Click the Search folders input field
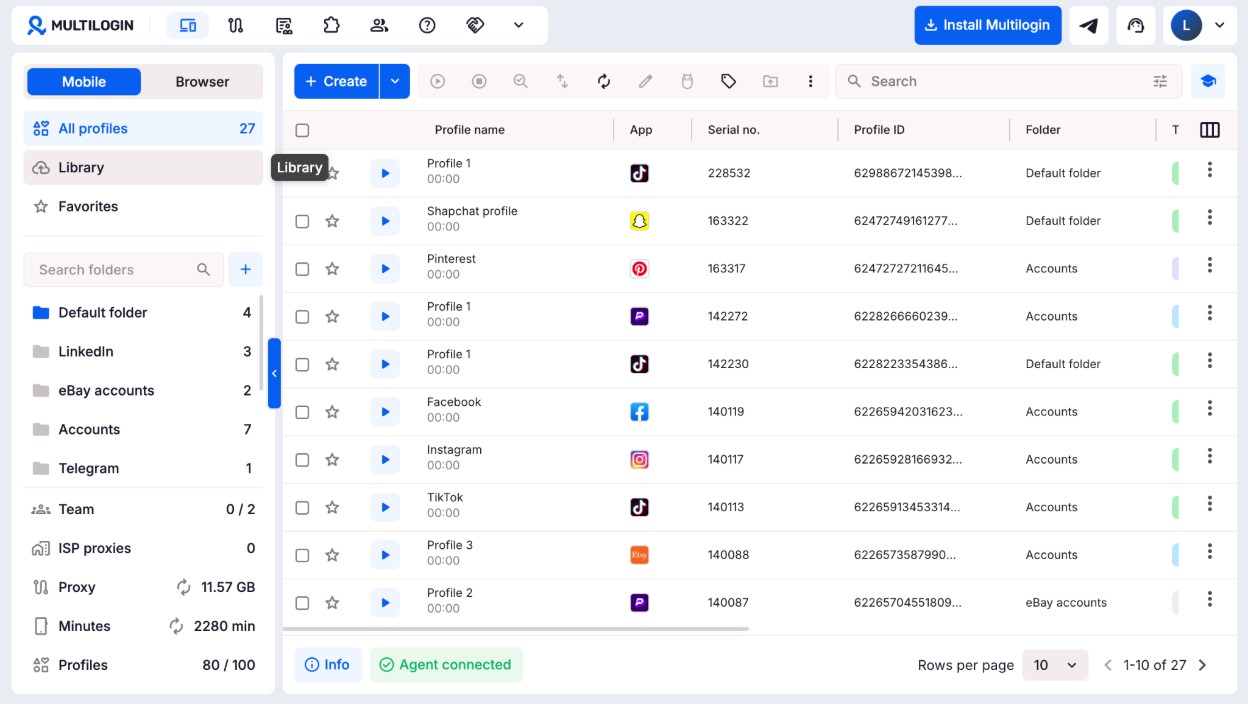The width and height of the screenshot is (1248, 707). pos(123,269)
